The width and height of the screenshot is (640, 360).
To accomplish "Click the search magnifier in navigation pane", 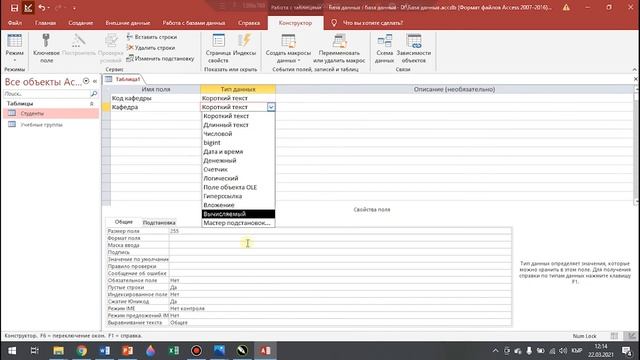I will (x=94, y=94).
